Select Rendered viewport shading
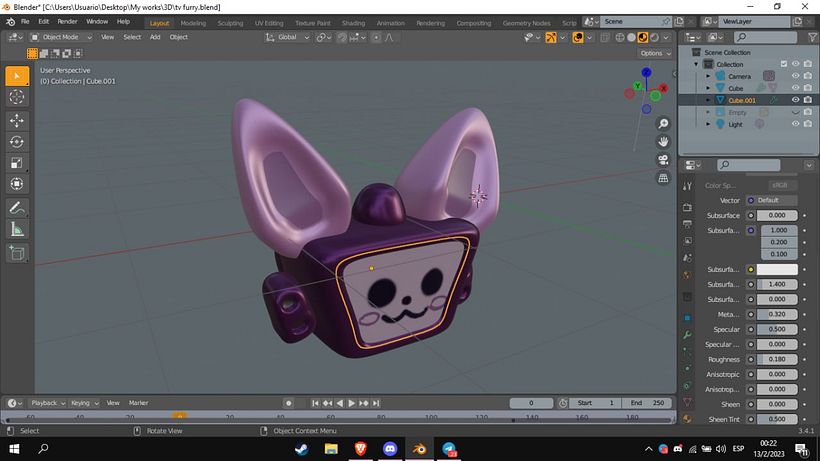The width and height of the screenshot is (820, 461). (x=654, y=37)
